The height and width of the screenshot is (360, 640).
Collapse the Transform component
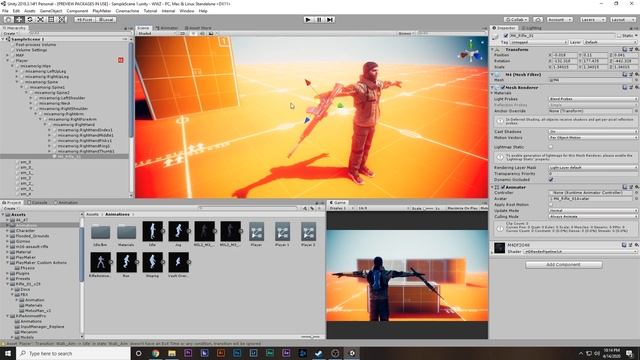(493, 49)
